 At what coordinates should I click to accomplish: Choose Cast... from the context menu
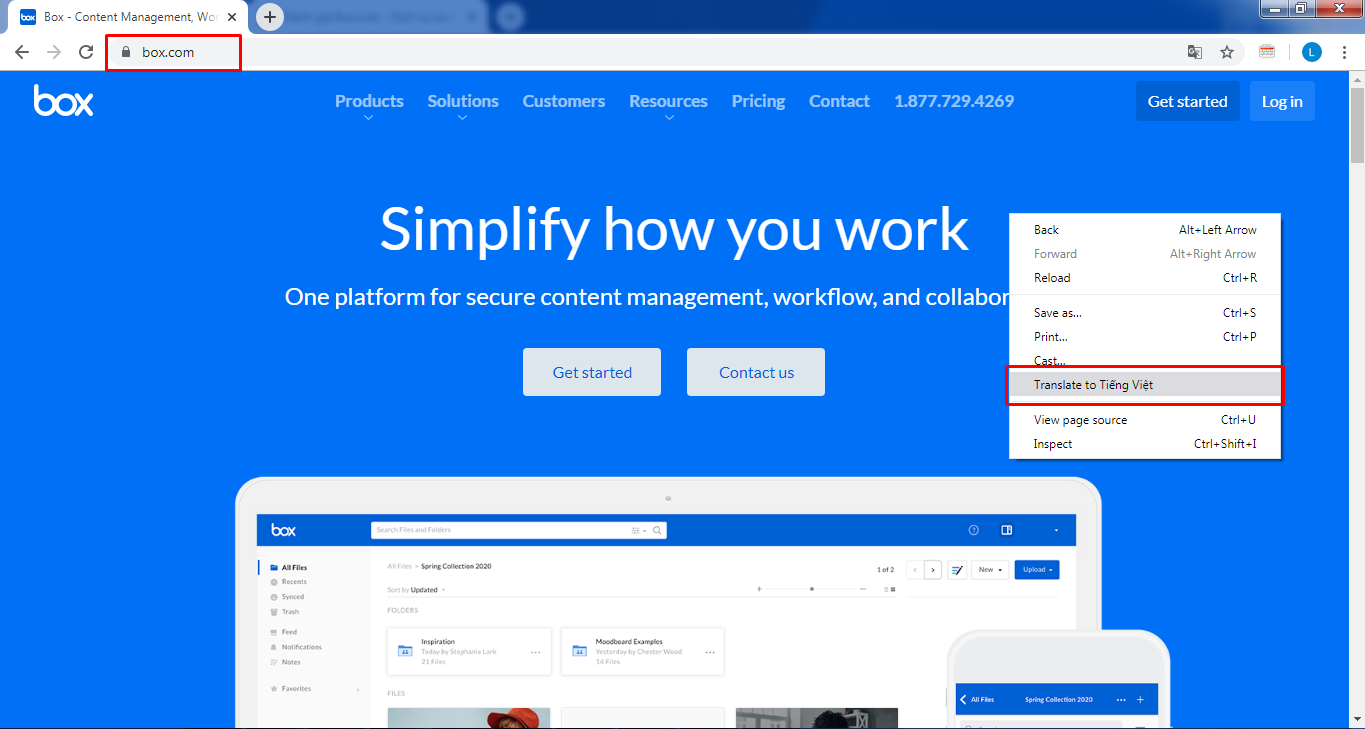point(1145,361)
